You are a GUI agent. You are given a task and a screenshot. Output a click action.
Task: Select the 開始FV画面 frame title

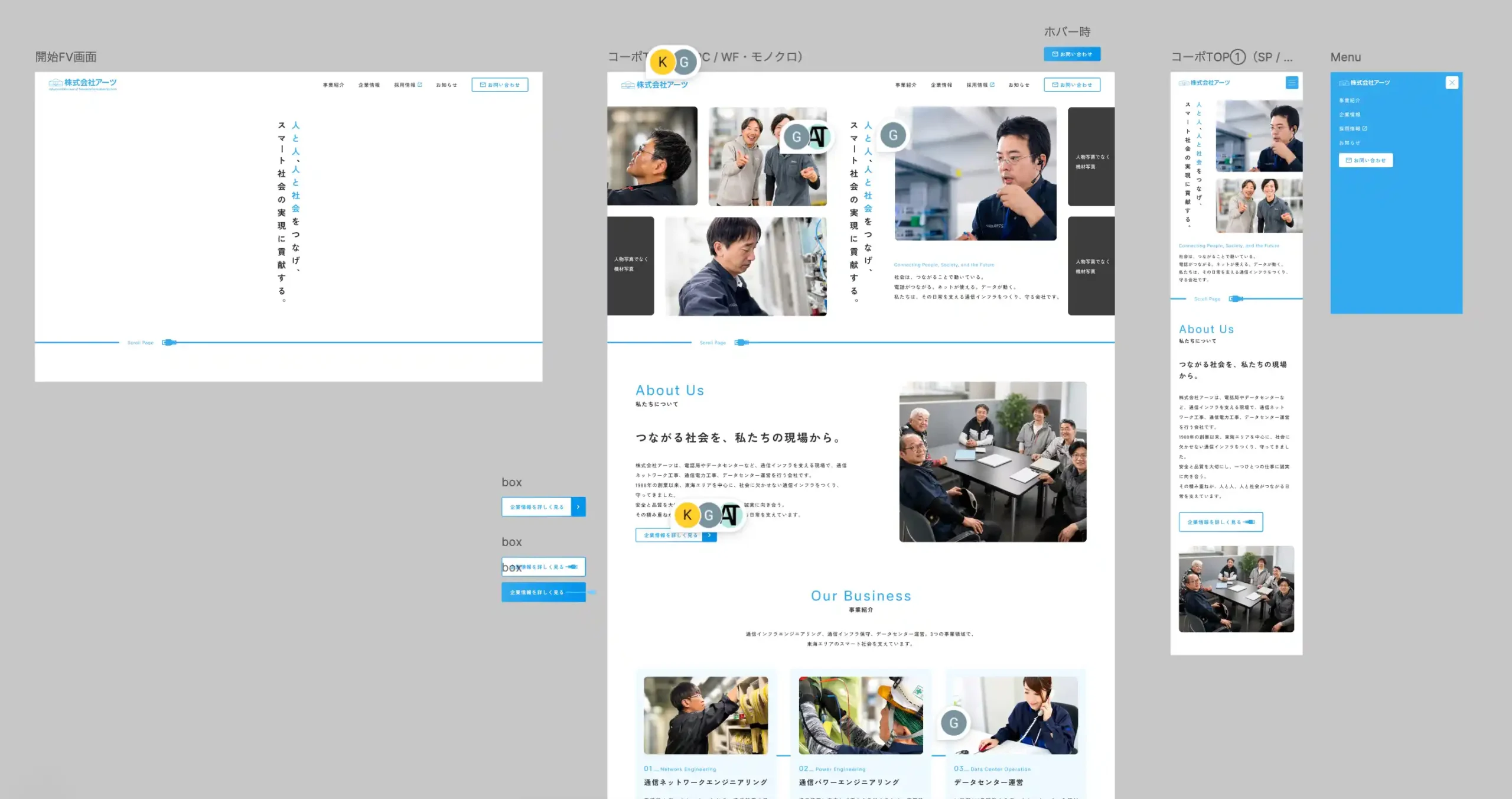[x=66, y=57]
